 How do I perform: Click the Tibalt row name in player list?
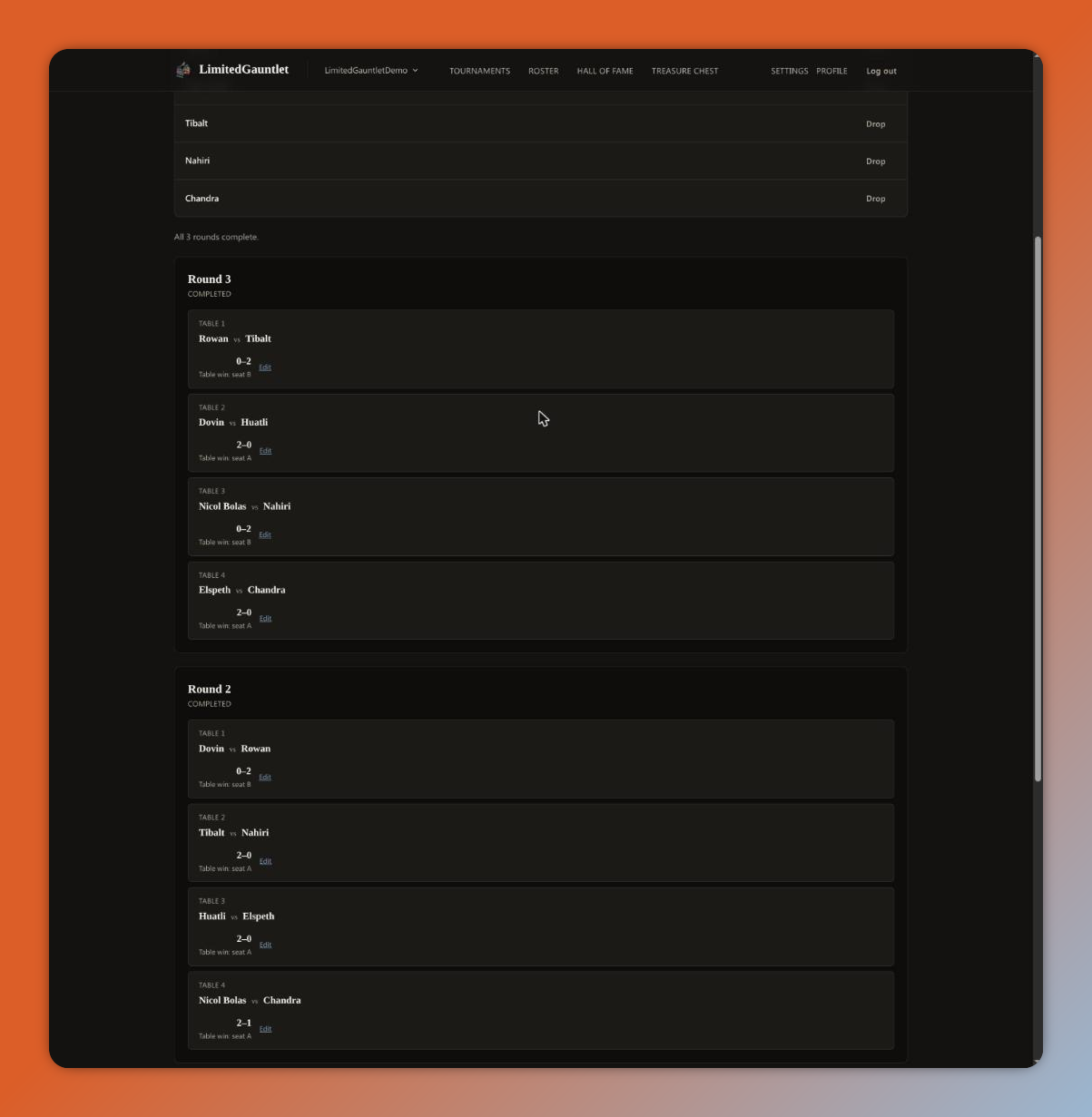point(196,123)
